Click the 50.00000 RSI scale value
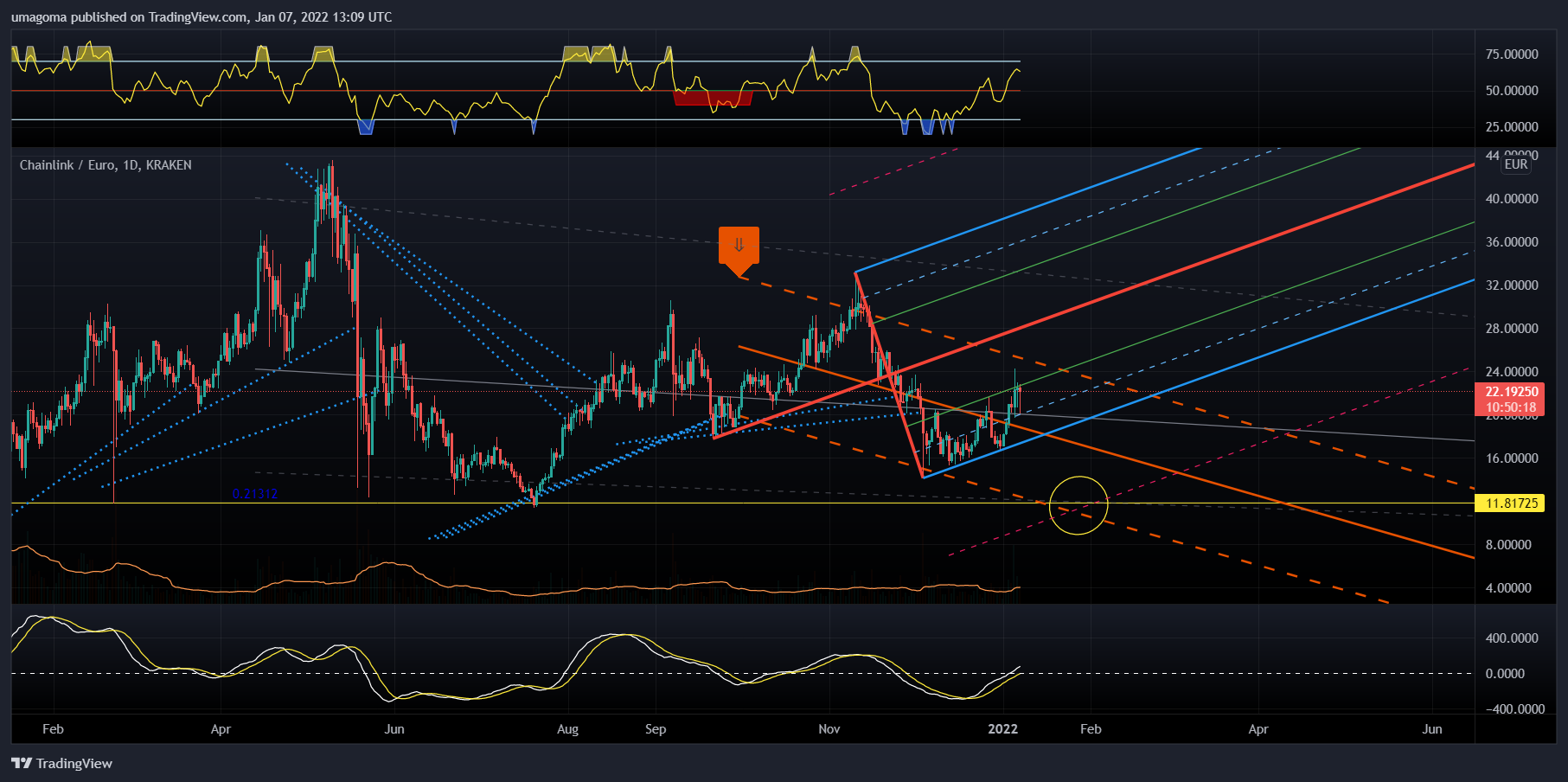The width and height of the screenshot is (1568, 782). point(1512,90)
